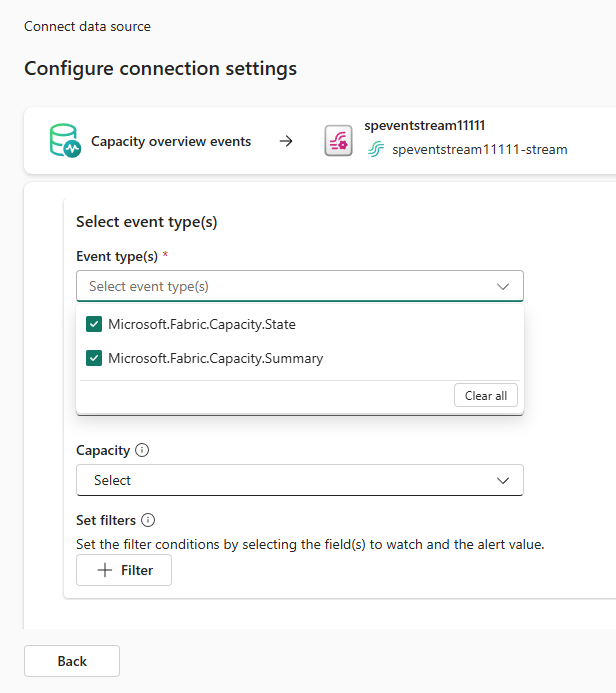Click the Configure connection settings heading
This screenshot has height=693, width=616.
160,69
